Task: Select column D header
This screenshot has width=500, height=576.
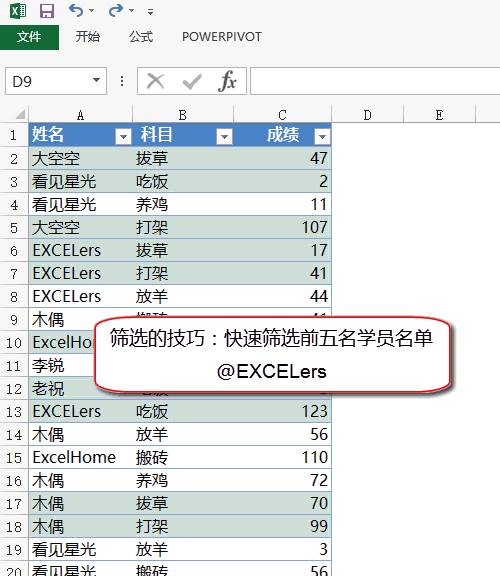Action: pos(367,115)
